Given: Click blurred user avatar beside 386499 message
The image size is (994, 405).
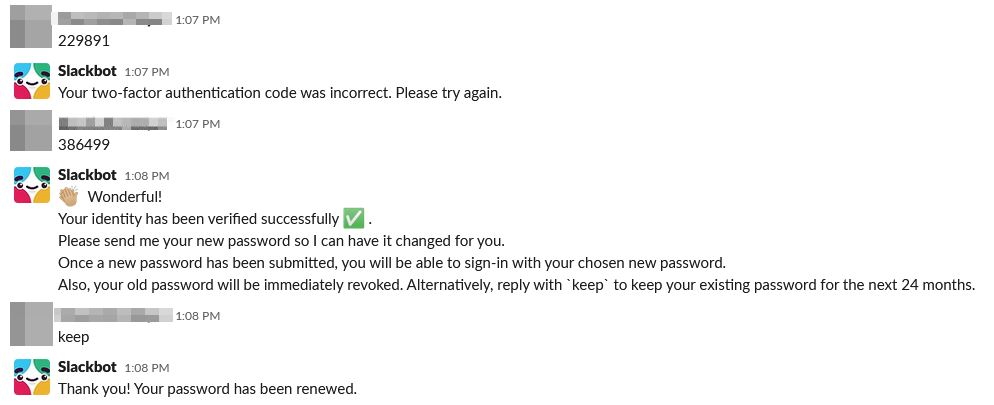Looking at the screenshot, I should 30,131.
